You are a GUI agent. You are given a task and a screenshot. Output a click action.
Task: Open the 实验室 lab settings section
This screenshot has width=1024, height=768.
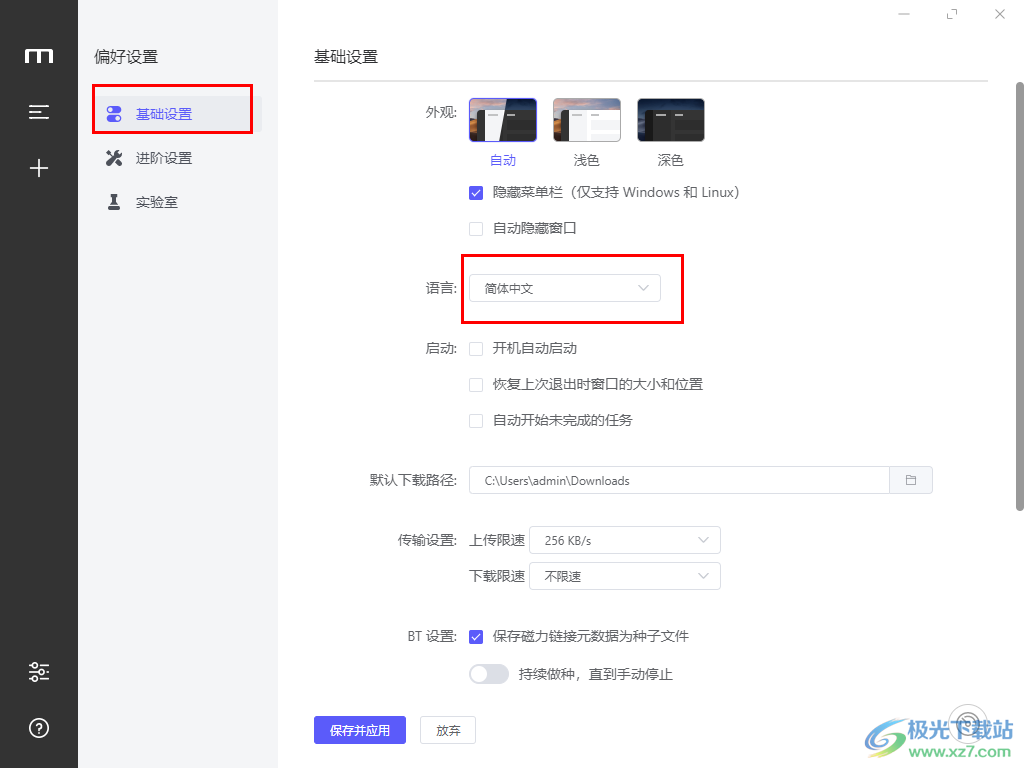pos(156,202)
